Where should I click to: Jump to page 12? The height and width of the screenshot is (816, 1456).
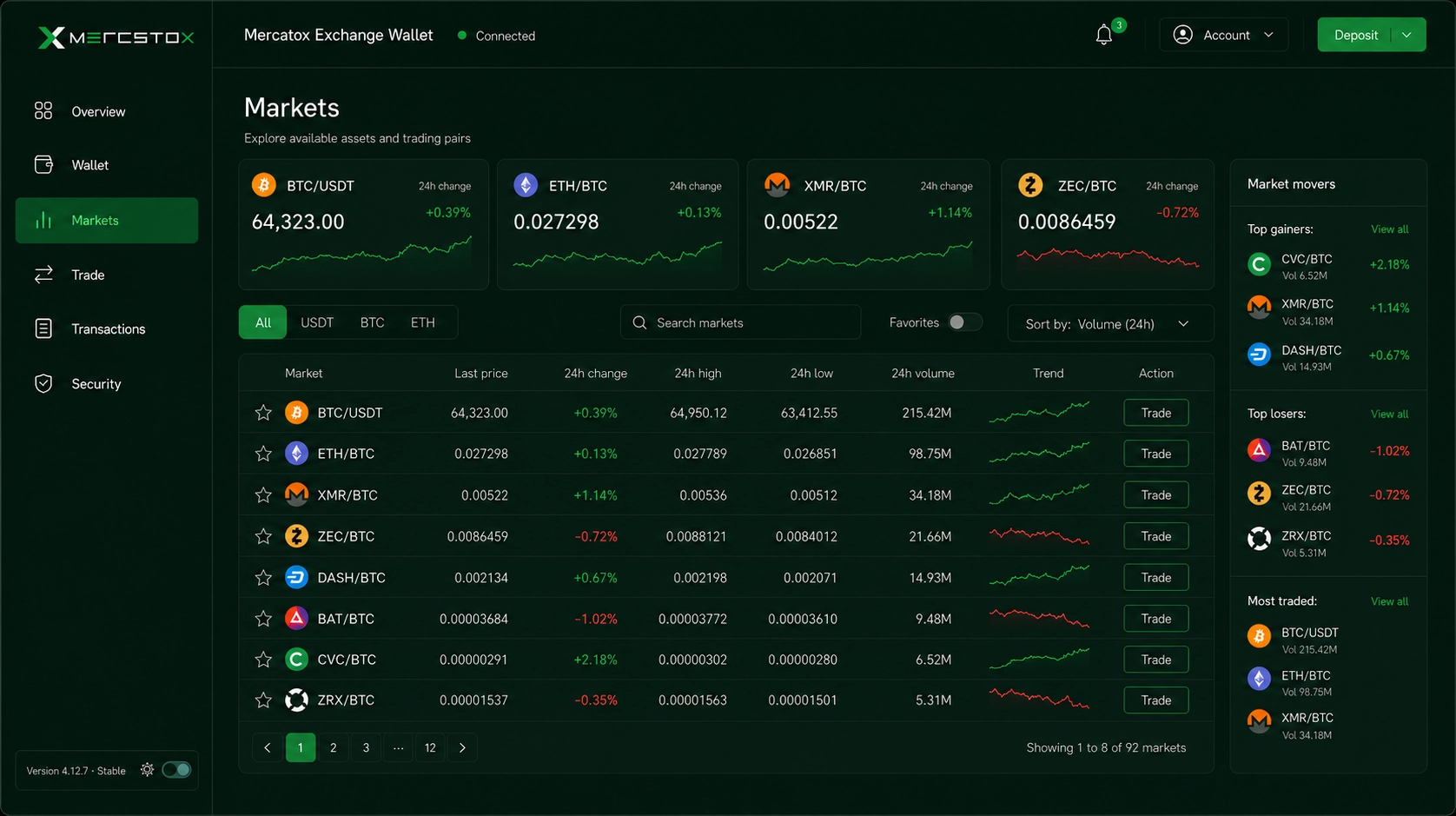(430, 748)
